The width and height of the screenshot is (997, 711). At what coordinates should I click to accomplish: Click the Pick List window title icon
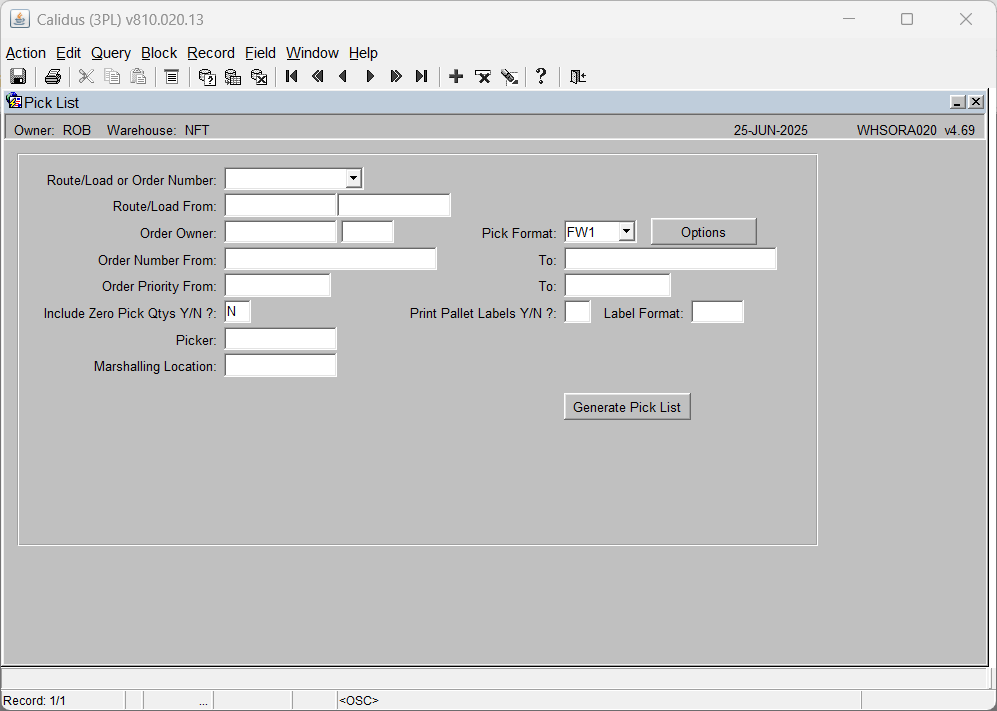14,102
